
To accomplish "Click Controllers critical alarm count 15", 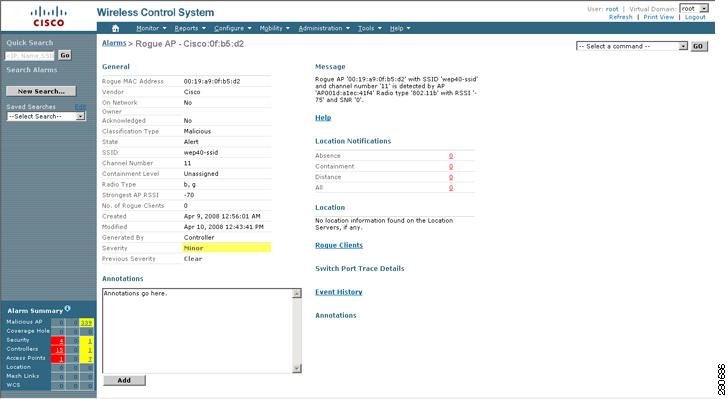I will pos(58,349).
